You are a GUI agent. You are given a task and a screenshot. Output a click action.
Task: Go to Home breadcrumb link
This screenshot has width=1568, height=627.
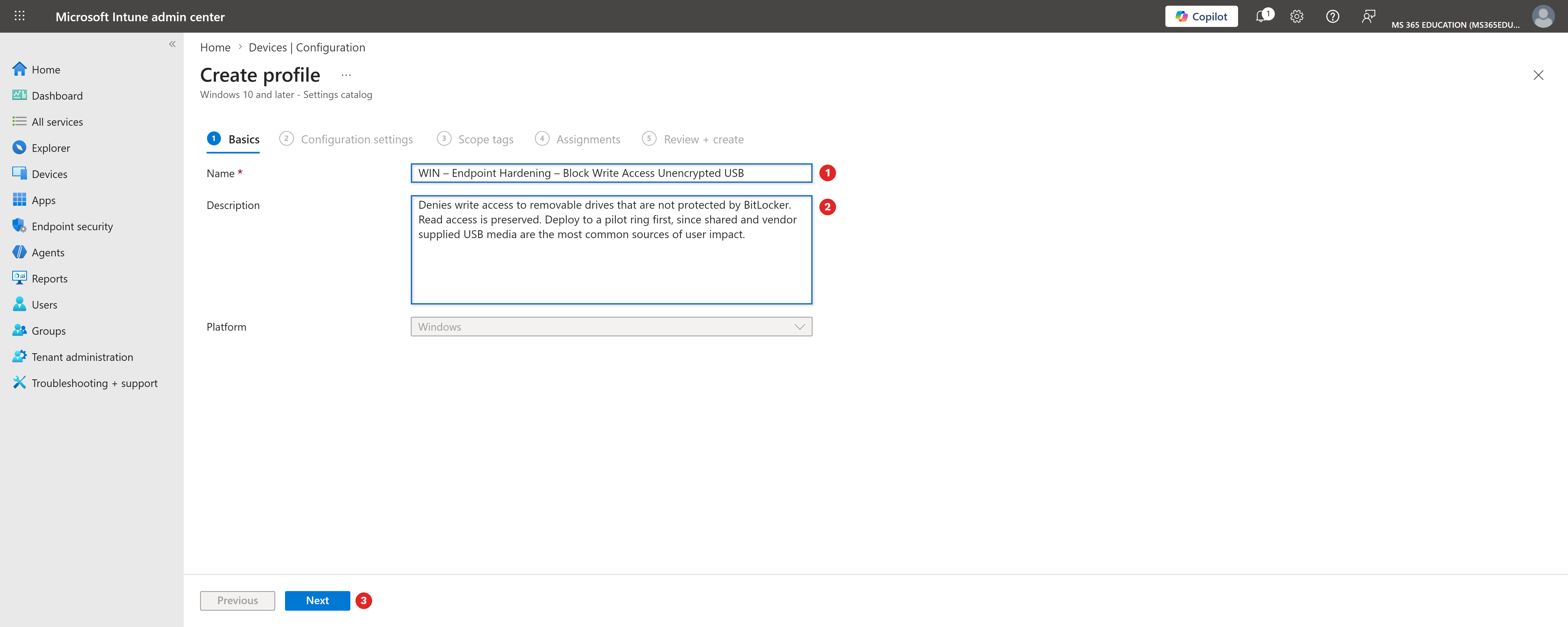point(216,47)
